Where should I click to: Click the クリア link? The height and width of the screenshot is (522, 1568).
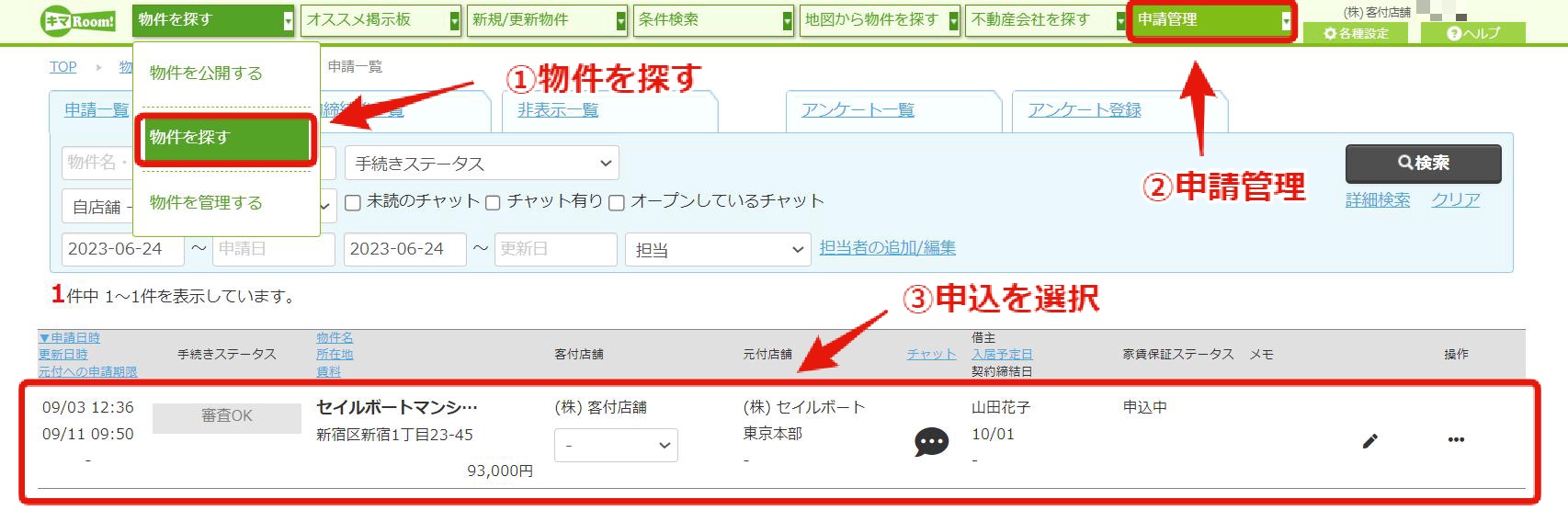1456,200
